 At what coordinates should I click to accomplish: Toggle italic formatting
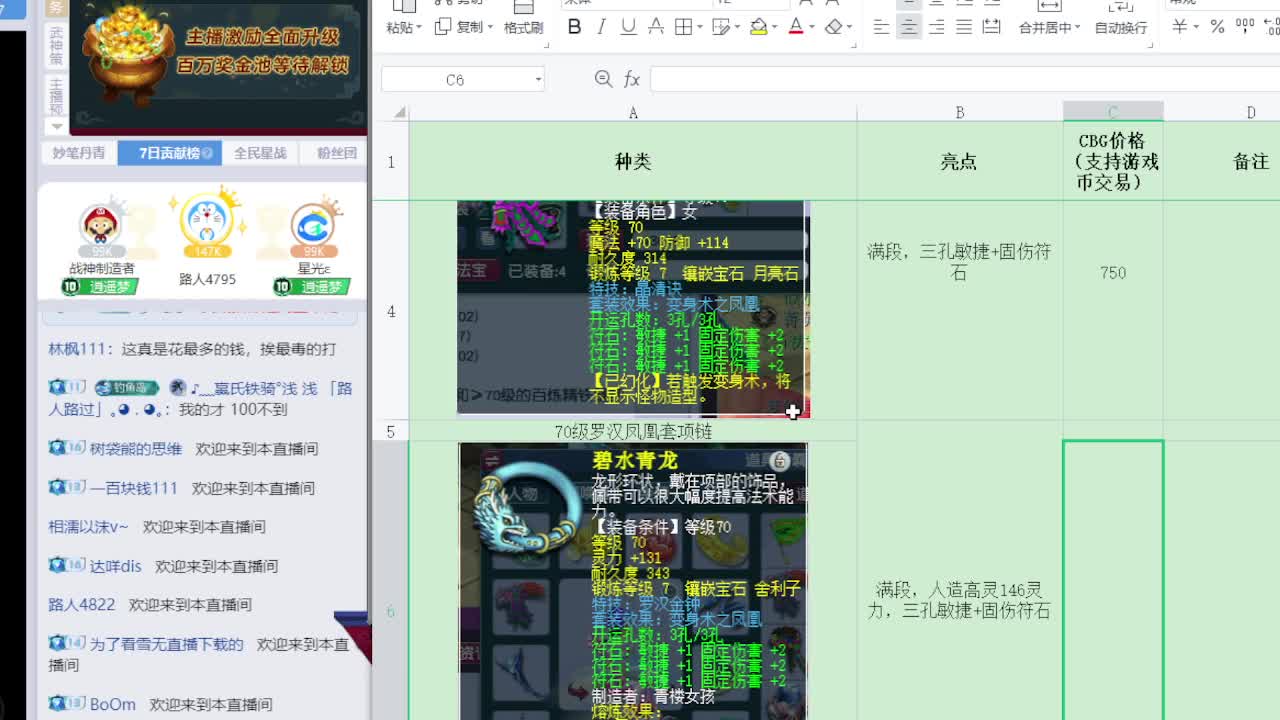coord(601,27)
